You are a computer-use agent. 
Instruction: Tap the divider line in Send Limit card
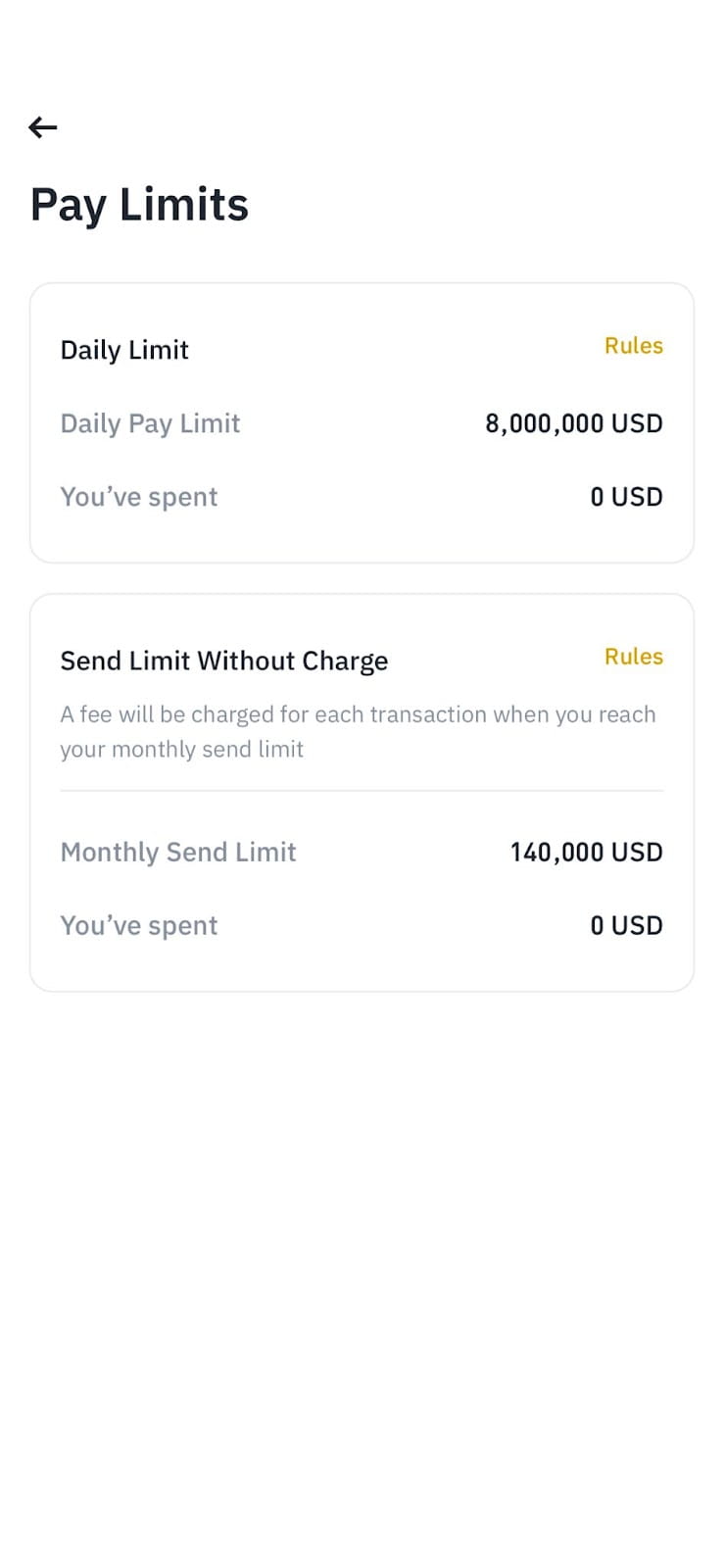click(x=362, y=790)
